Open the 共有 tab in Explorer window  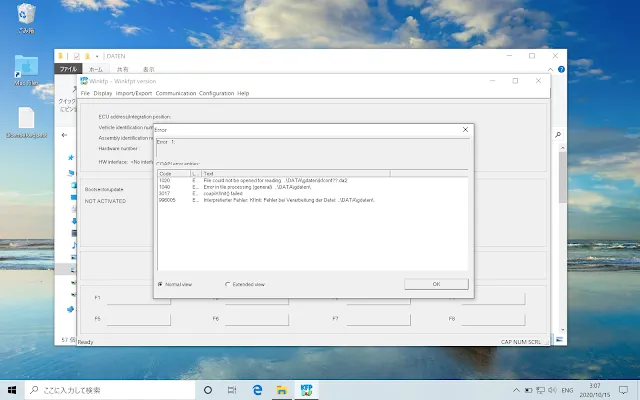(122, 69)
